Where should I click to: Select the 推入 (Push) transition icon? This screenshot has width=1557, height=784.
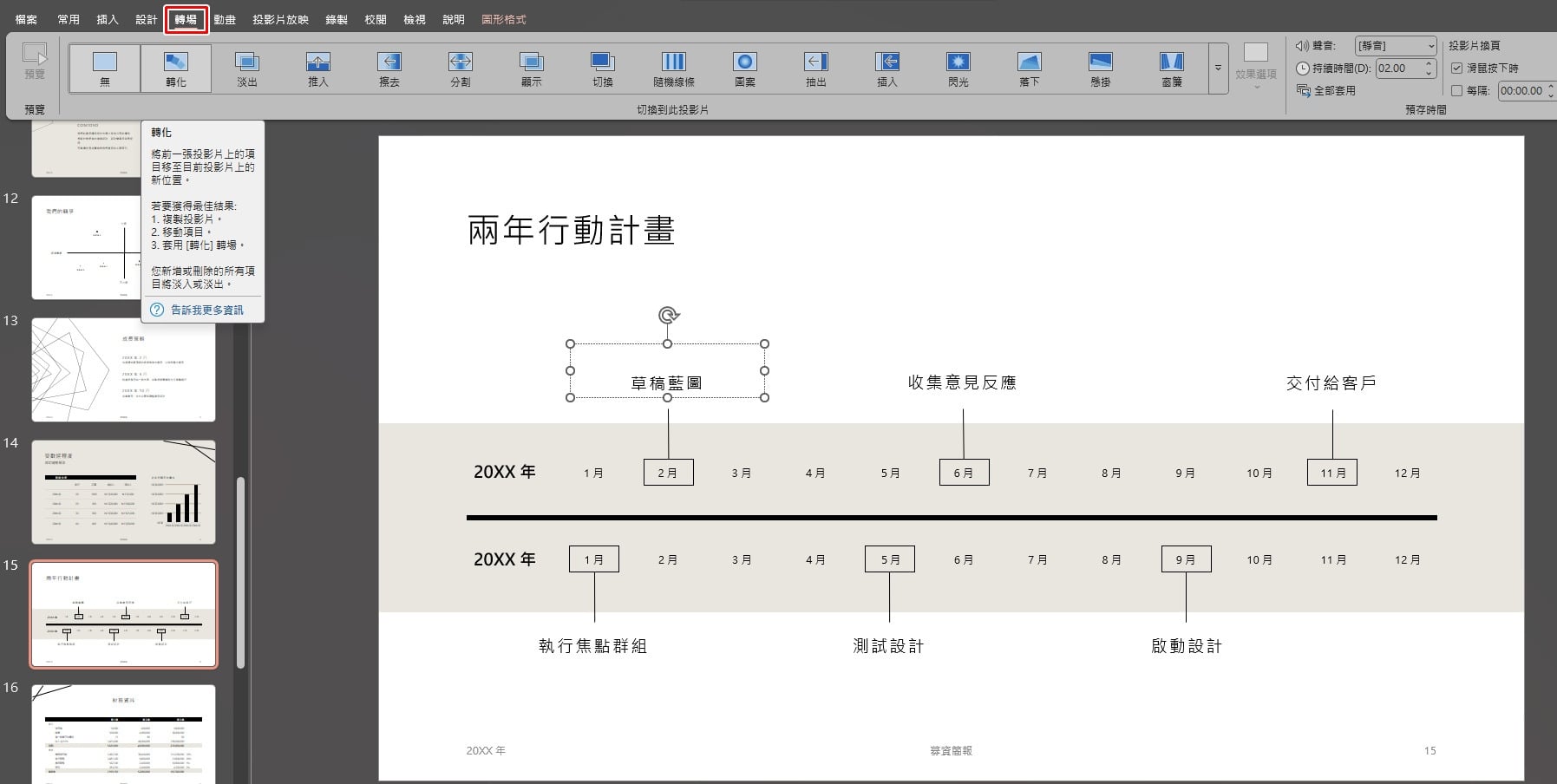[x=318, y=69]
